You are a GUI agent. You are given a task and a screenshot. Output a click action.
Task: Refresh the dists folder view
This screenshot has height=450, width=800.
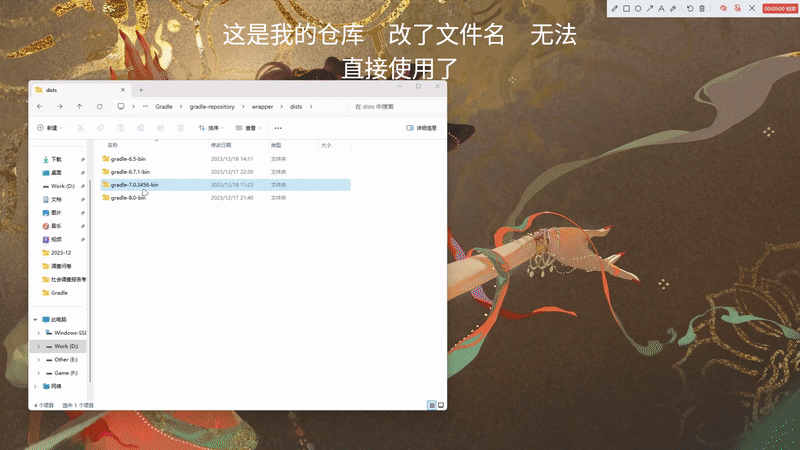tap(99, 107)
